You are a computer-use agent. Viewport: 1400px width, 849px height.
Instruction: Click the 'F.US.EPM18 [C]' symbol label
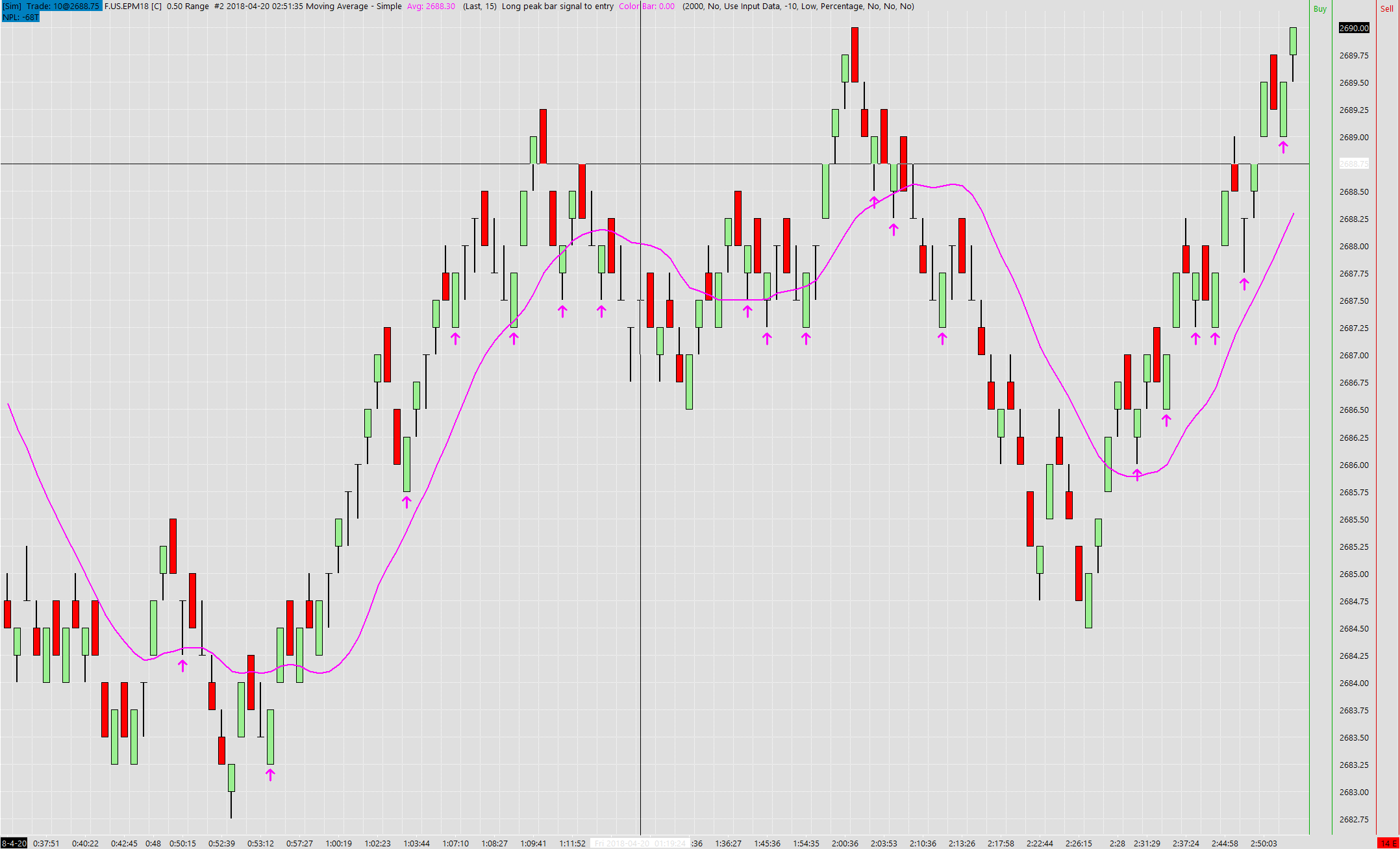coord(133,6)
